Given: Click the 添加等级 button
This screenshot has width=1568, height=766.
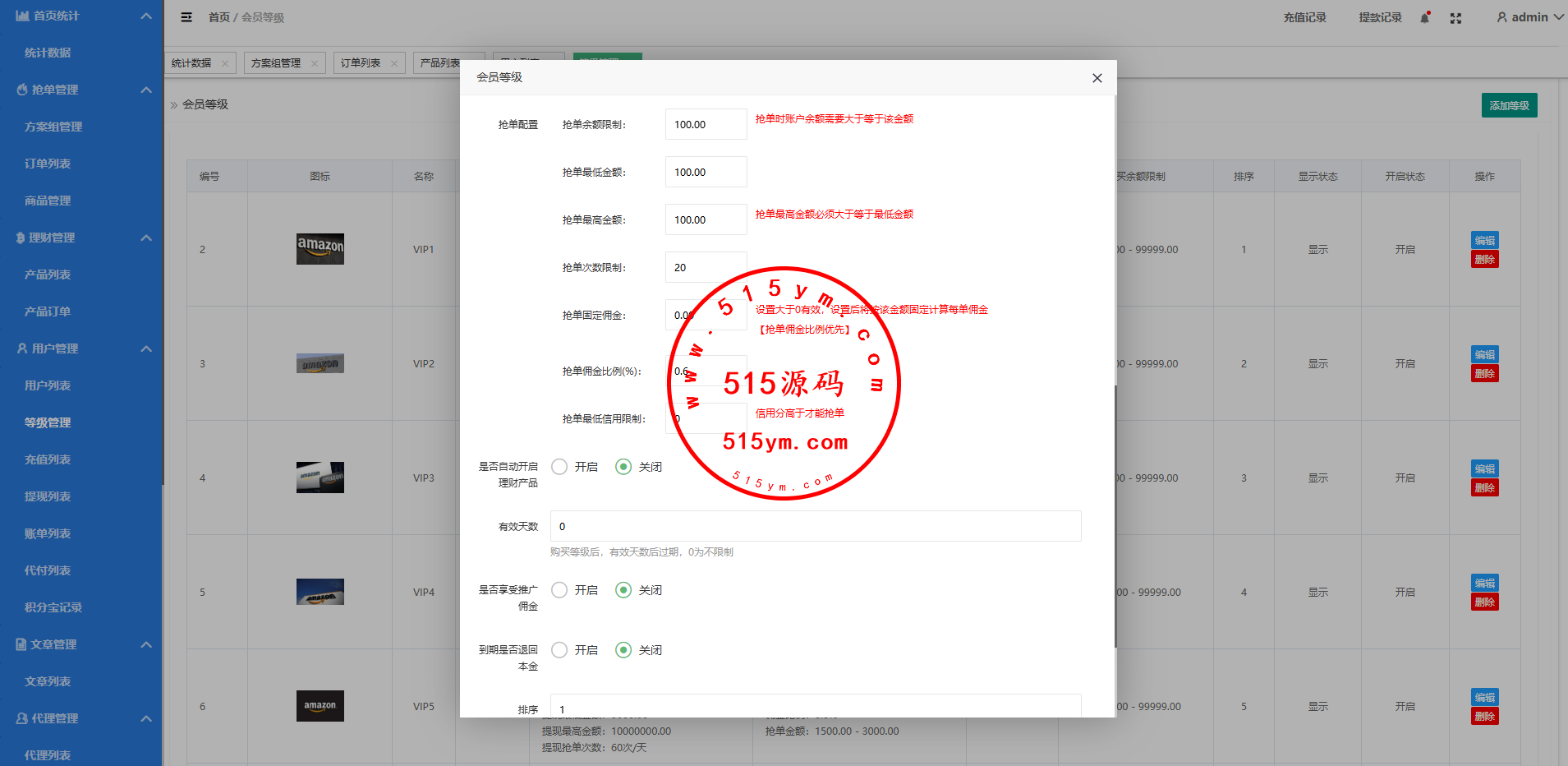Looking at the screenshot, I should coord(1509,105).
